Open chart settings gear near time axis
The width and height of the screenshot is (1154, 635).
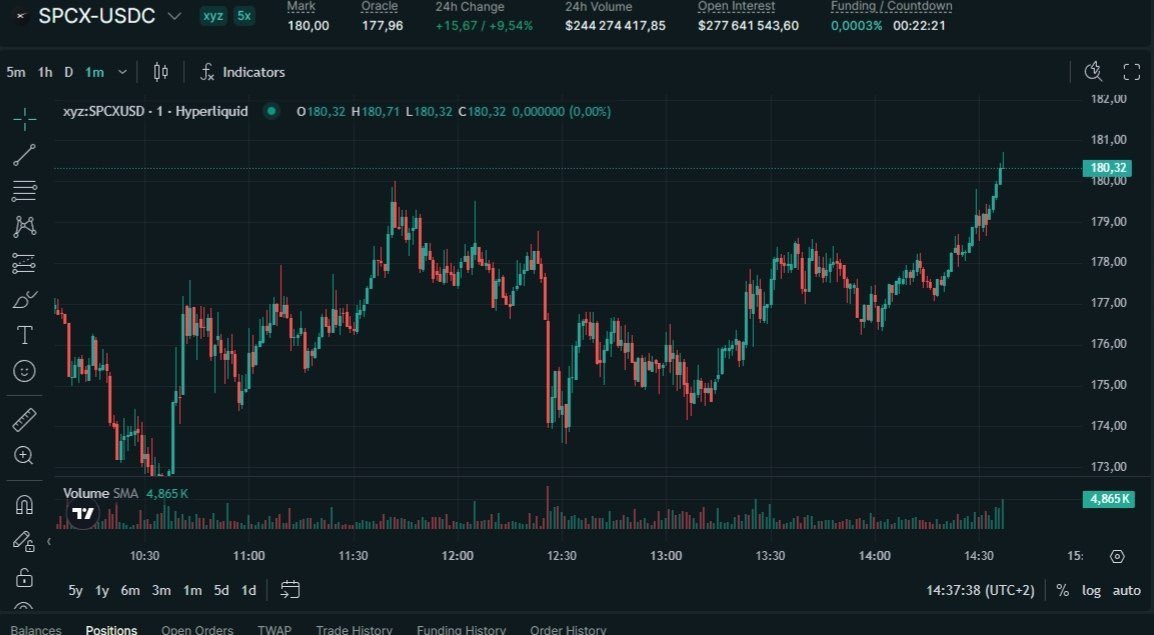pyautogui.click(x=1117, y=556)
